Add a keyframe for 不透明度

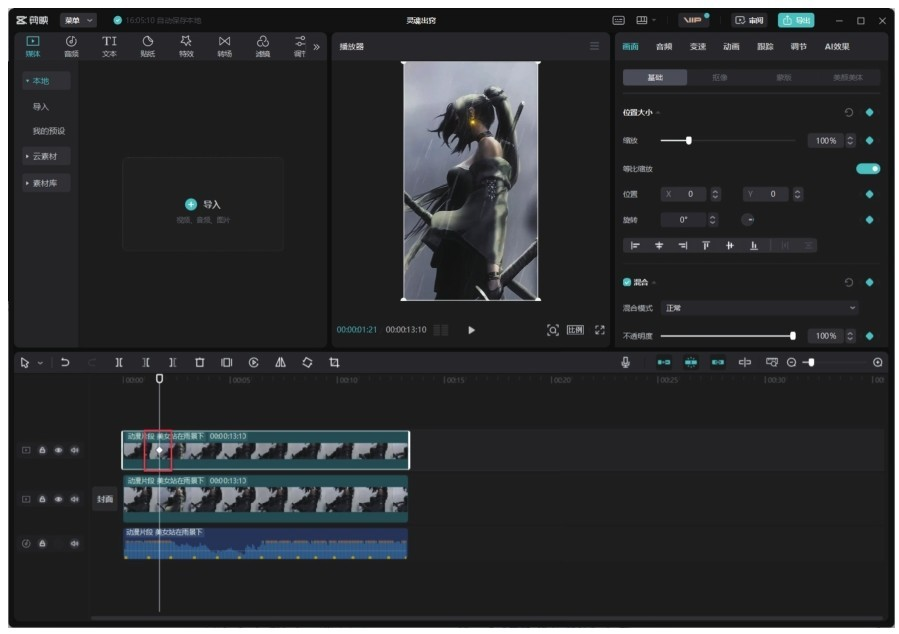coord(870,336)
